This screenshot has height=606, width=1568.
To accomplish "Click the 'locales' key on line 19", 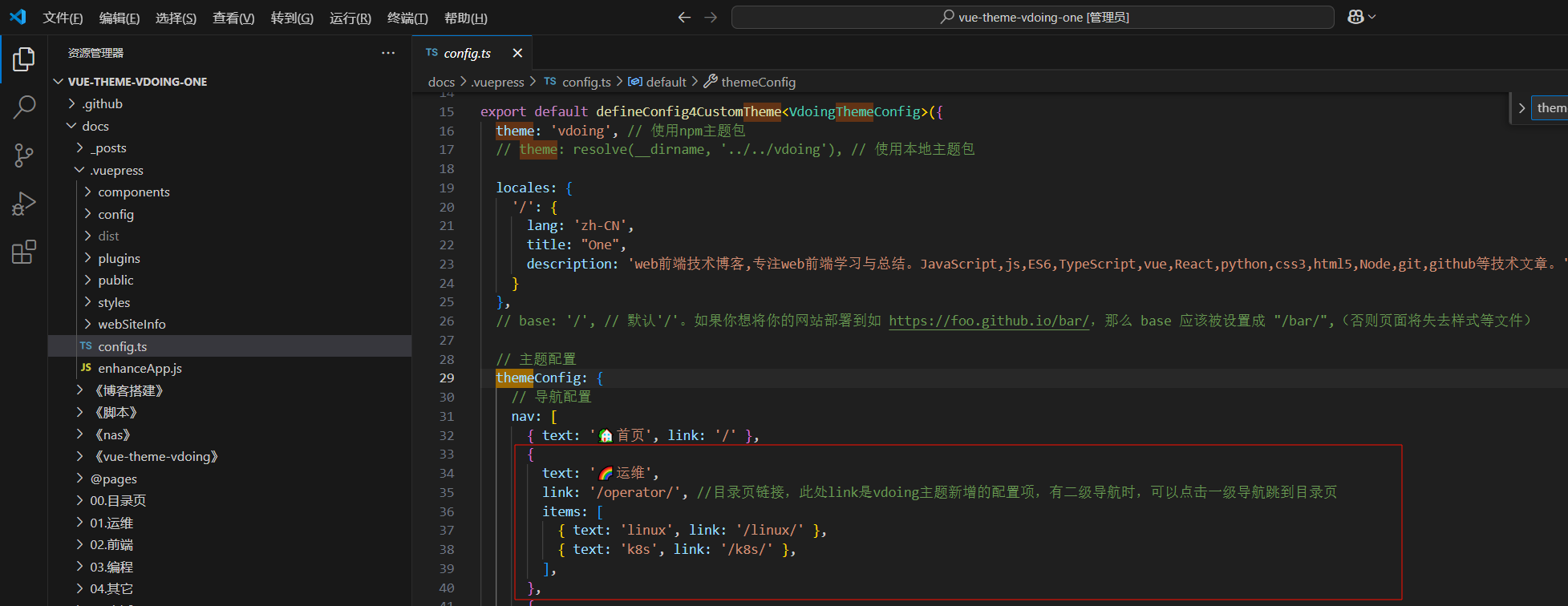I will click(x=522, y=188).
